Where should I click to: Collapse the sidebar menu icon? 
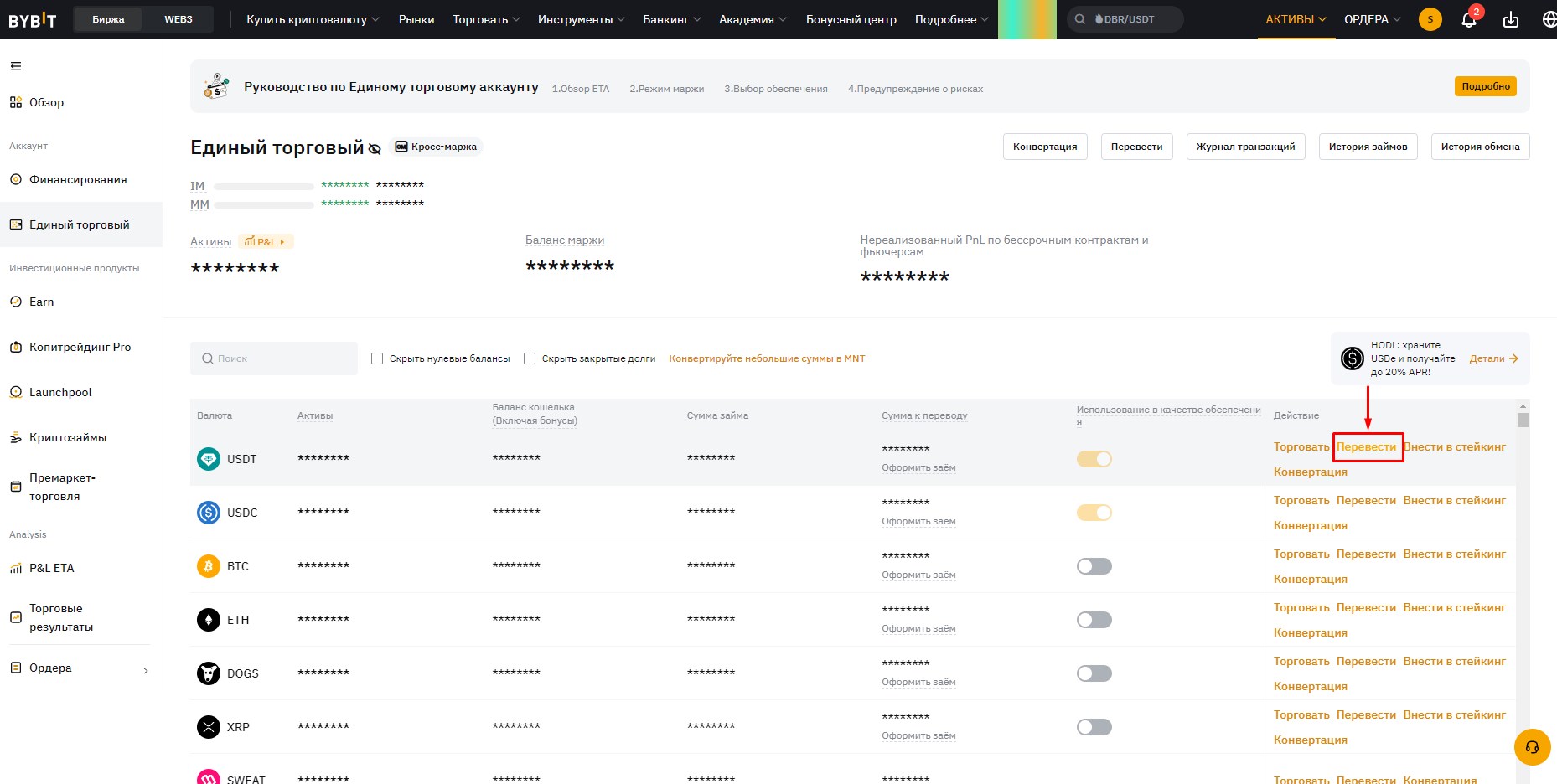tap(16, 66)
